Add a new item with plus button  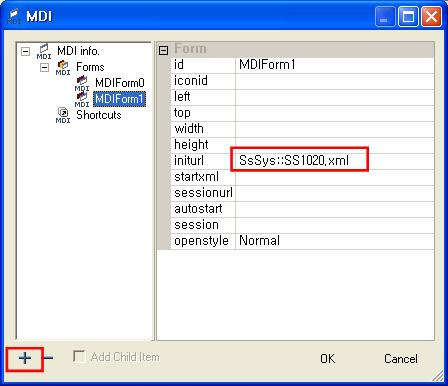click(x=25, y=359)
